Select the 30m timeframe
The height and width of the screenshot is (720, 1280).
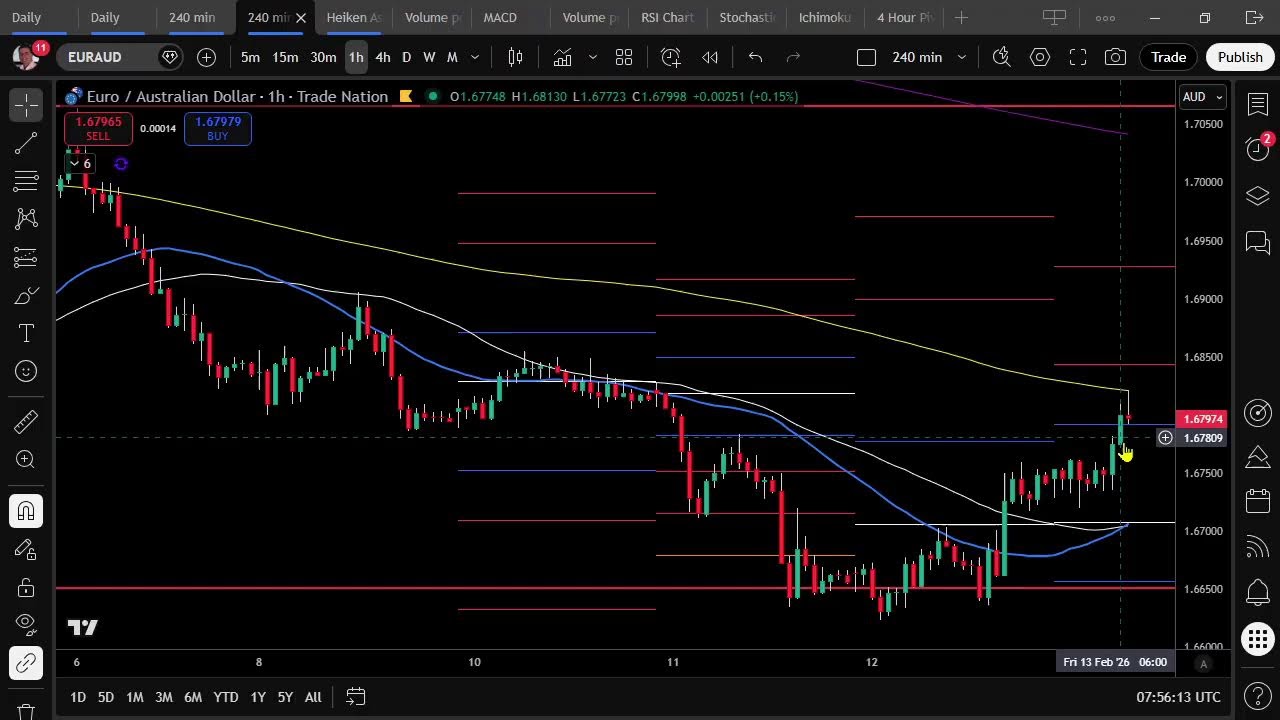323,57
